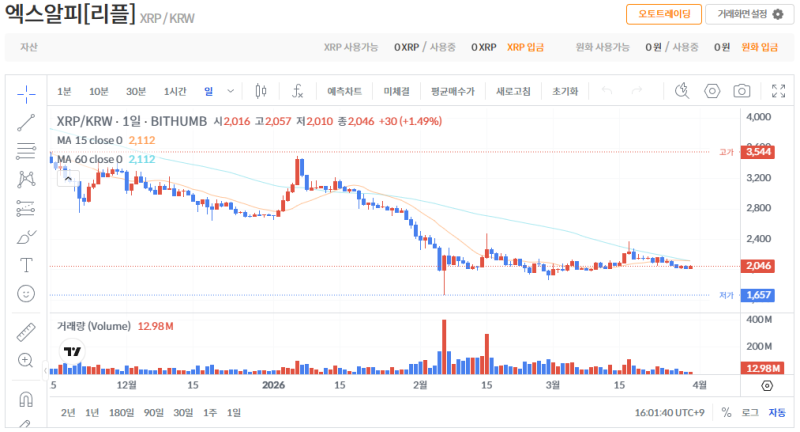Click the current price label 2,046
This screenshot has width=800, height=432.
pos(758,266)
